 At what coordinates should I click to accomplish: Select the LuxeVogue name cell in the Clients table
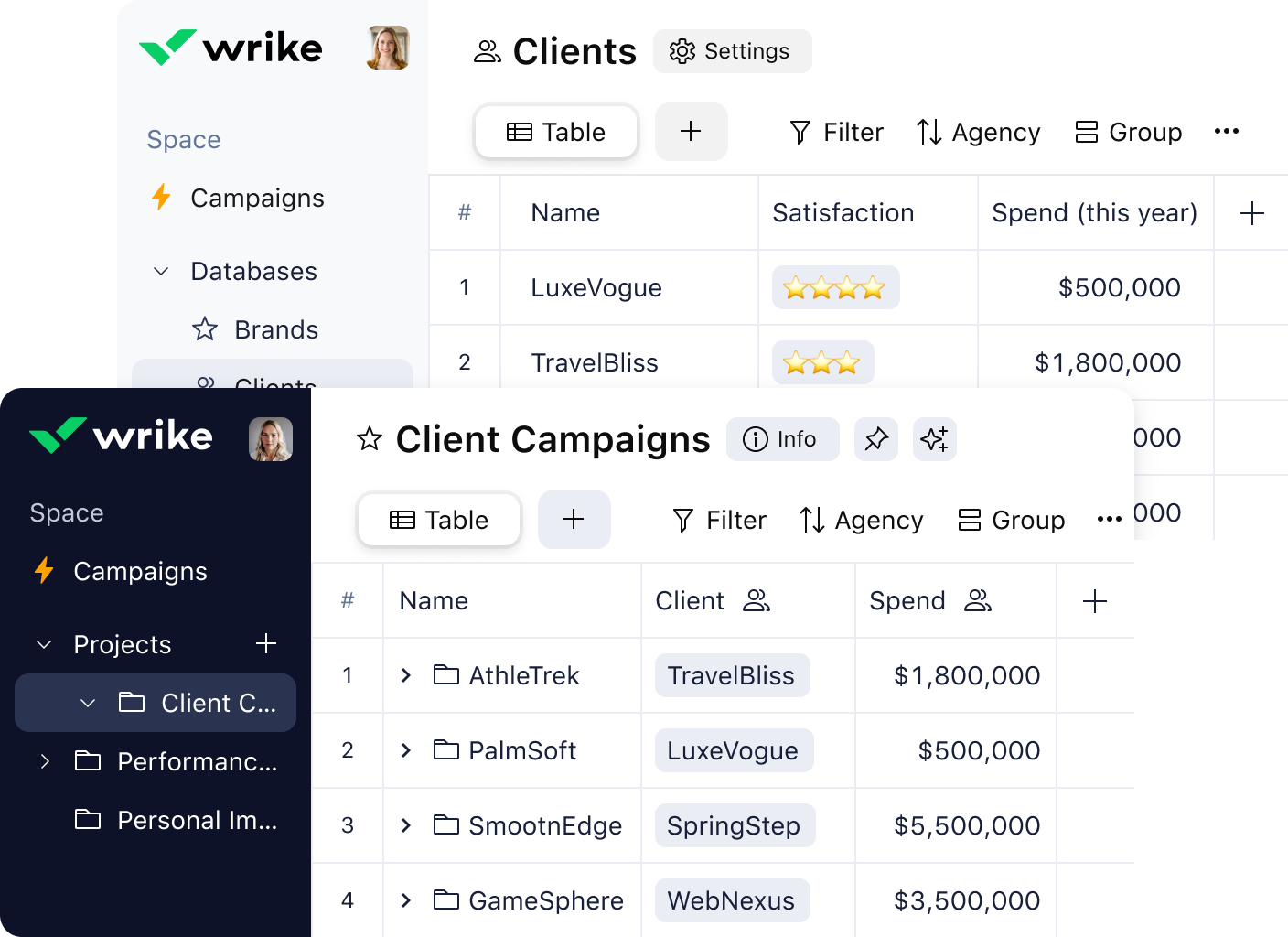(629, 288)
